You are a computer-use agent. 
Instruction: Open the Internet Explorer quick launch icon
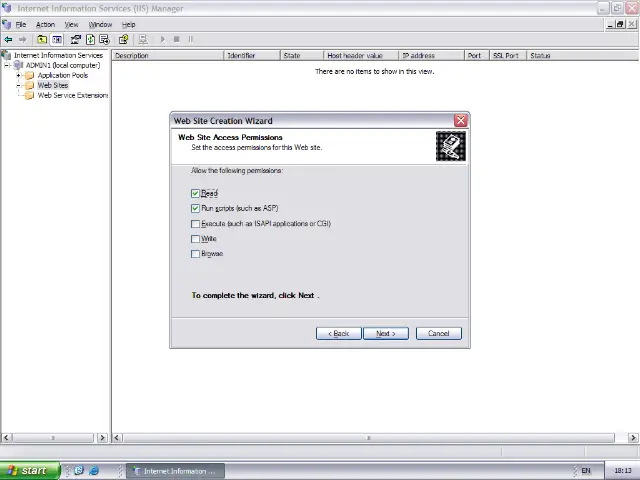[94, 470]
